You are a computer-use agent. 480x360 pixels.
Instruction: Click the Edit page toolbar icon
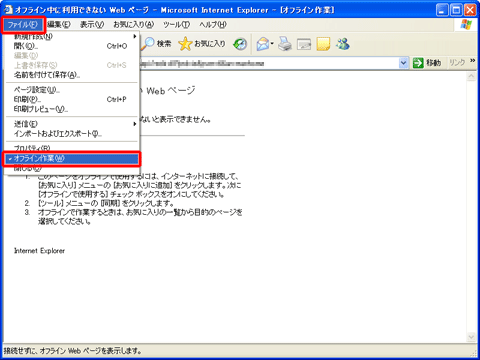(x=304, y=44)
